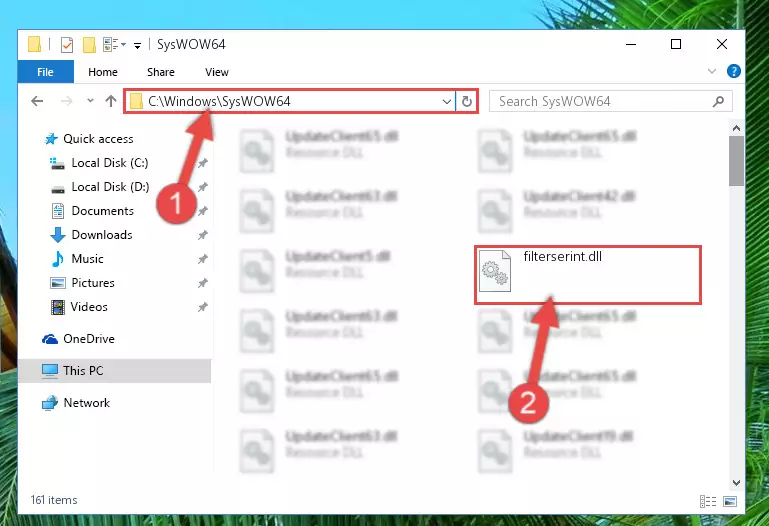Image resolution: width=769 pixels, height=526 pixels.
Task: Click pin icon beside Pictures
Action: 203,283
